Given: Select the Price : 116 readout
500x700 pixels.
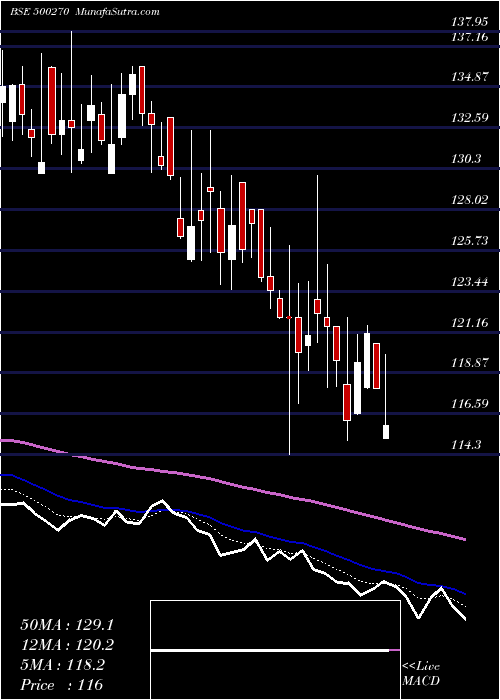Looking at the screenshot, I should tap(62, 685).
